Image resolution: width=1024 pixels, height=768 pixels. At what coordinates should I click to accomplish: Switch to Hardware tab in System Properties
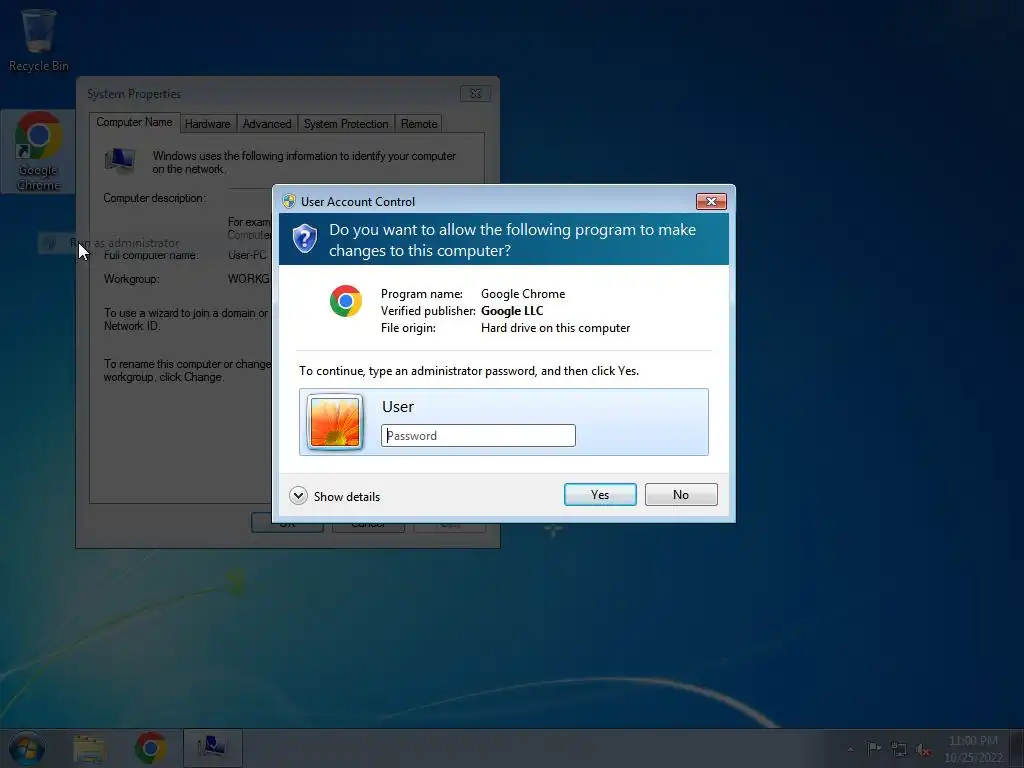click(x=207, y=123)
